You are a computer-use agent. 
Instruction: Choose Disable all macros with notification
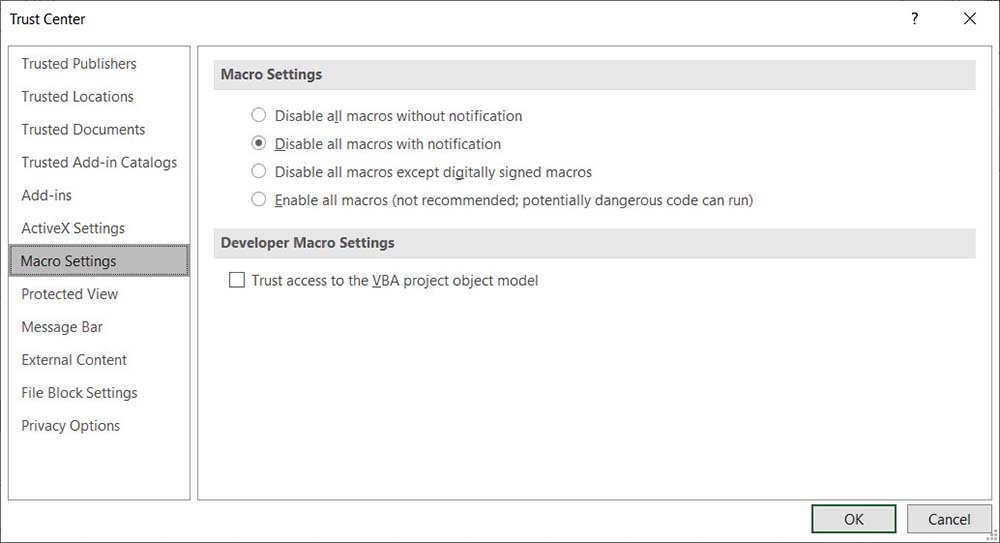tap(259, 143)
